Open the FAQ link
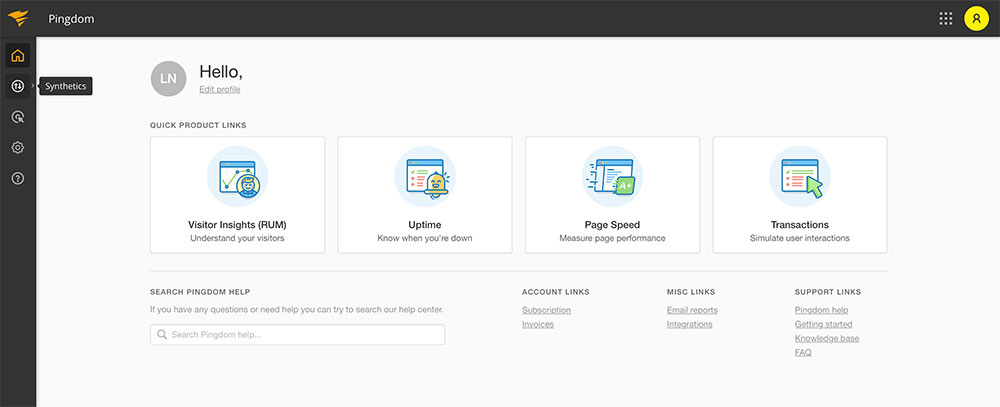 803,352
